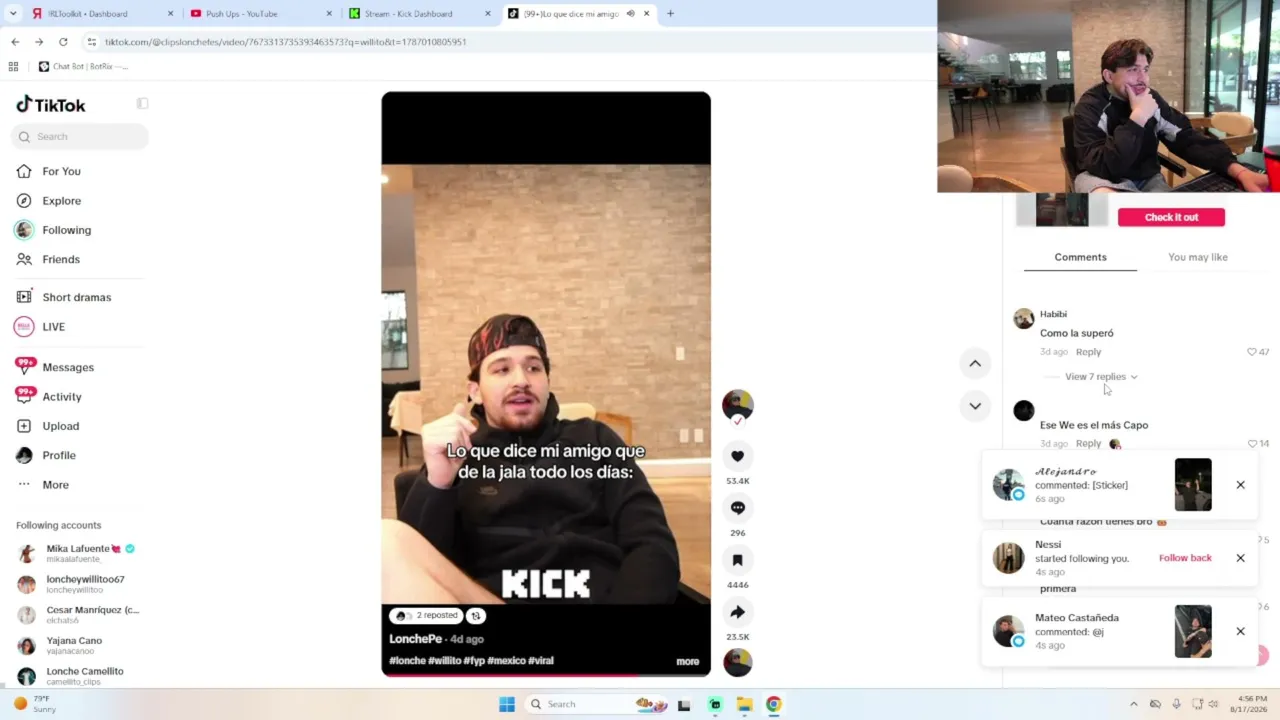Dismiss the Nessi follow notification
This screenshot has height=720, width=1280.
[x=1240, y=558]
